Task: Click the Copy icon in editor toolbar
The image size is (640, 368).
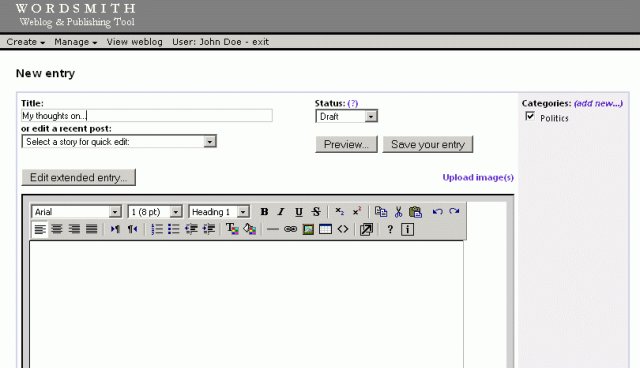Action: [x=381, y=212]
